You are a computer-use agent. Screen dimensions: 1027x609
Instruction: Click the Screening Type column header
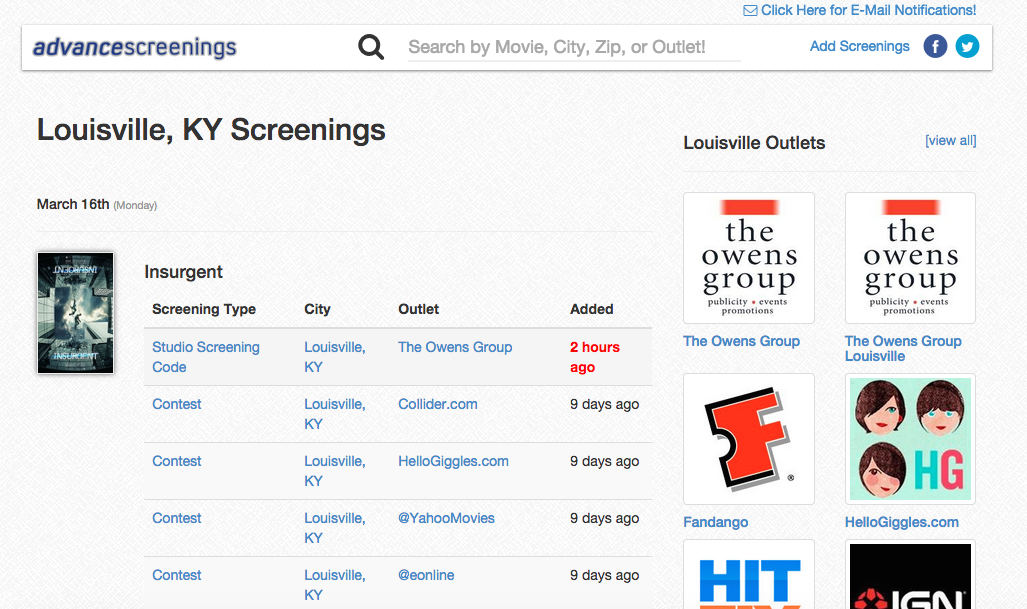(x=204, y=309)
